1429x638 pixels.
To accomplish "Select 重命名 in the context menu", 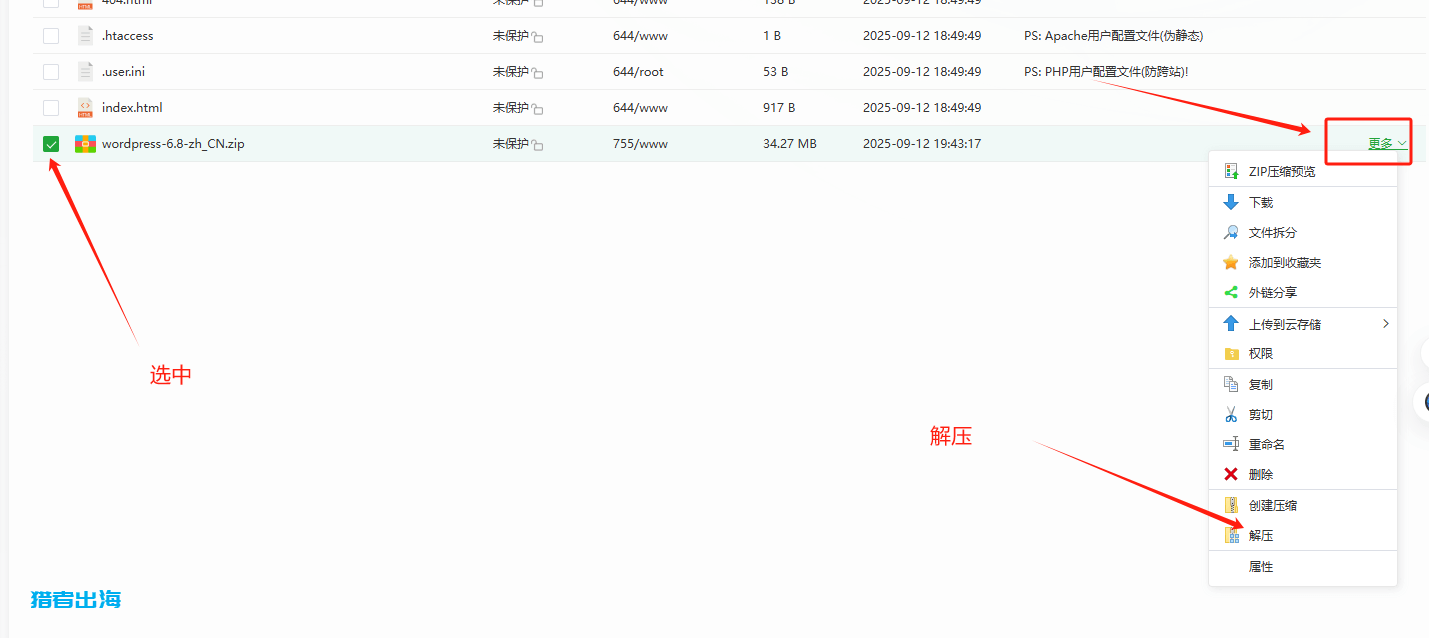I will (1266, 445).
